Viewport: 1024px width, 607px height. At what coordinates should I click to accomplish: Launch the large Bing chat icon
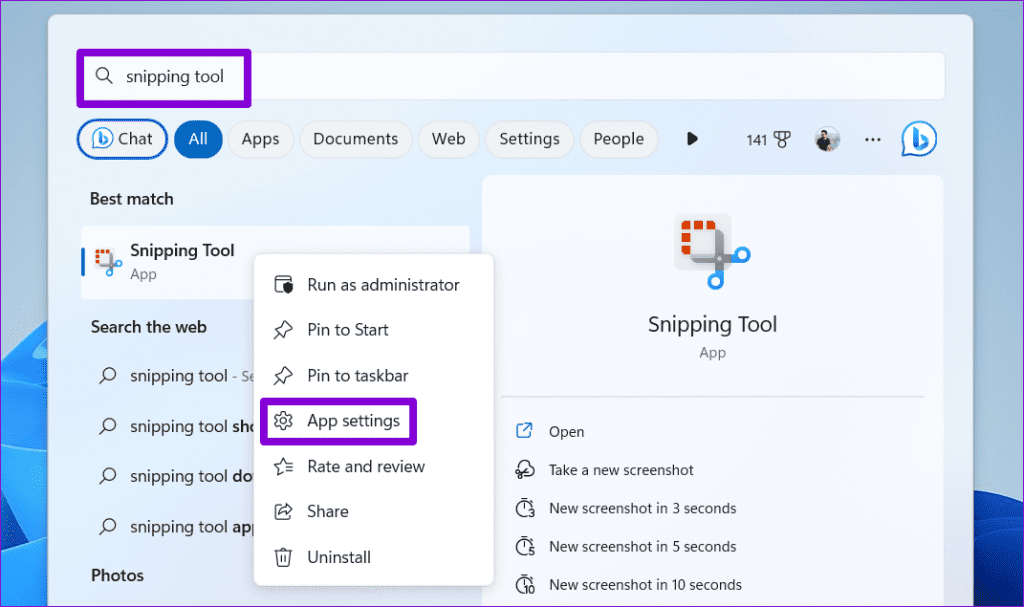click(x=919, y=139)
